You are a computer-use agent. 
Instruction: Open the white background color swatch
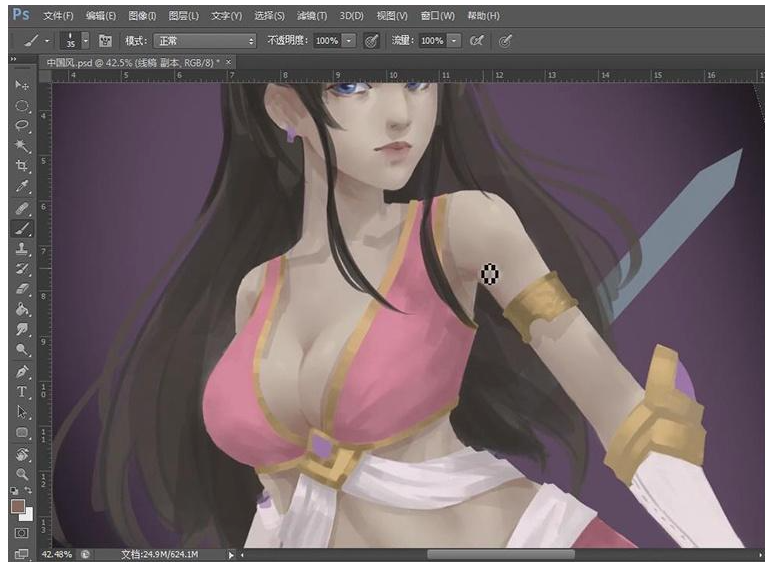click(x=28, y=516)
